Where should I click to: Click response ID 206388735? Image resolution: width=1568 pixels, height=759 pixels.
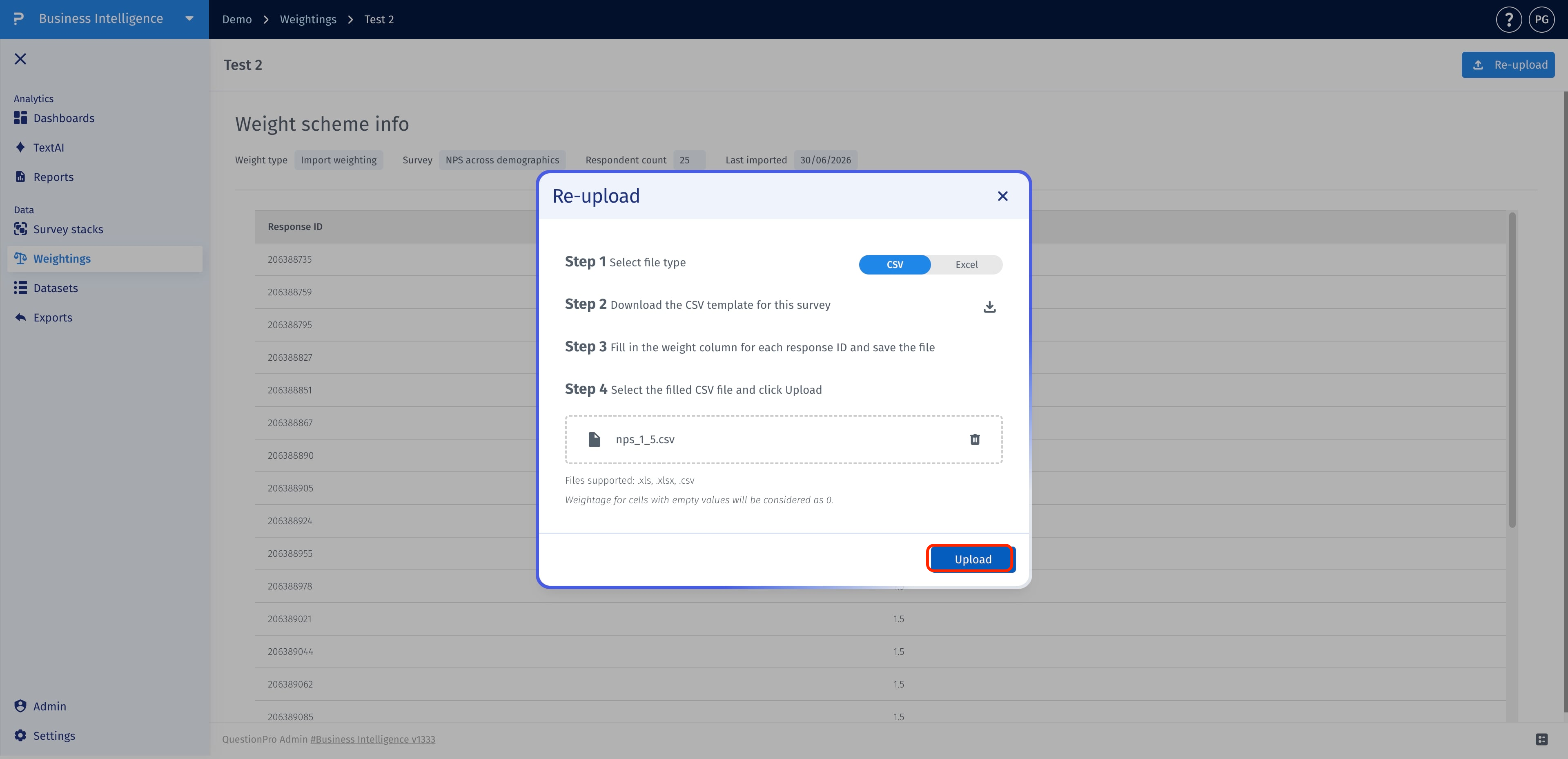click(289, 259)
